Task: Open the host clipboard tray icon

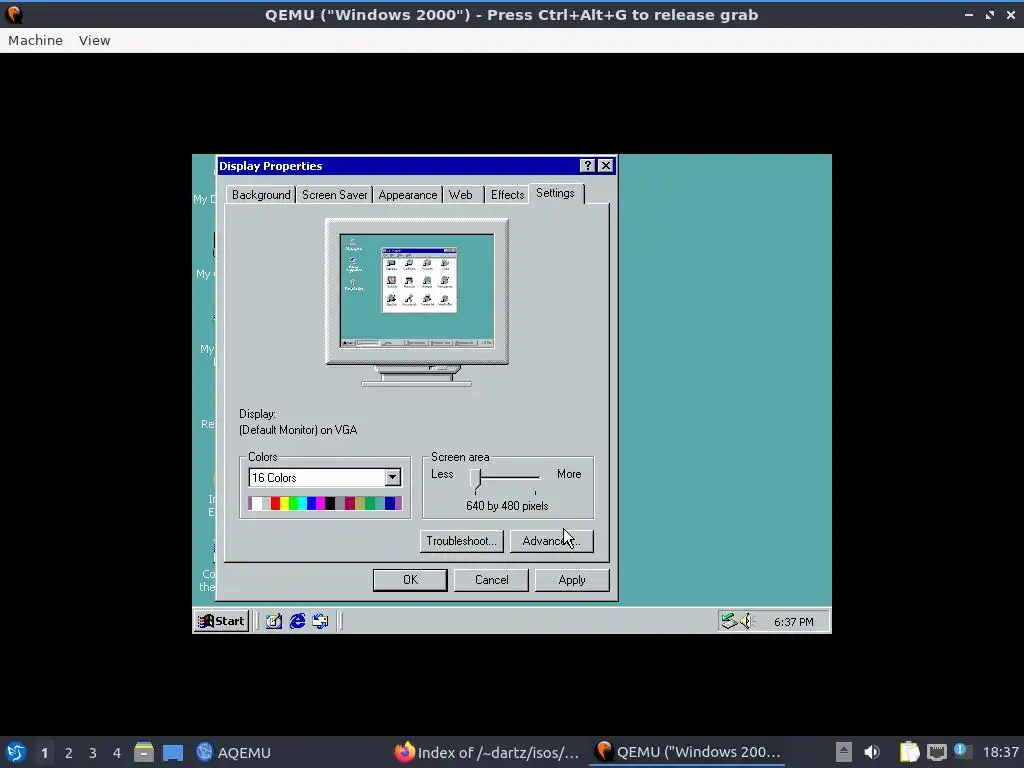Action: pos(909,752)
